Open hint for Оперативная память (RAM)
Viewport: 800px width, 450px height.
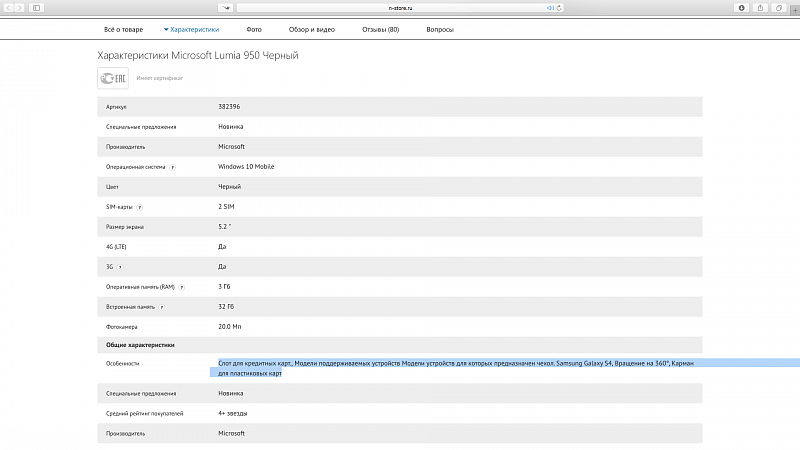click(x=183, y=287)
